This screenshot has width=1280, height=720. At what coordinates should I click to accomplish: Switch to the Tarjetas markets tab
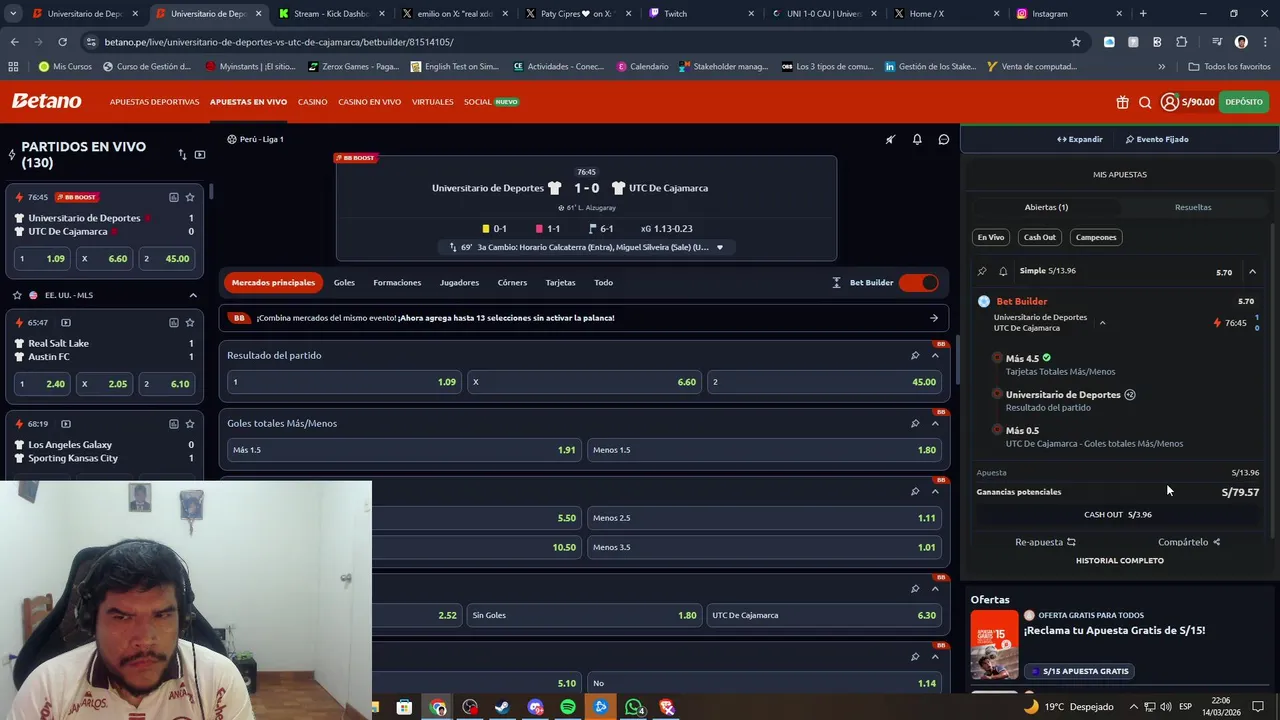560,283
